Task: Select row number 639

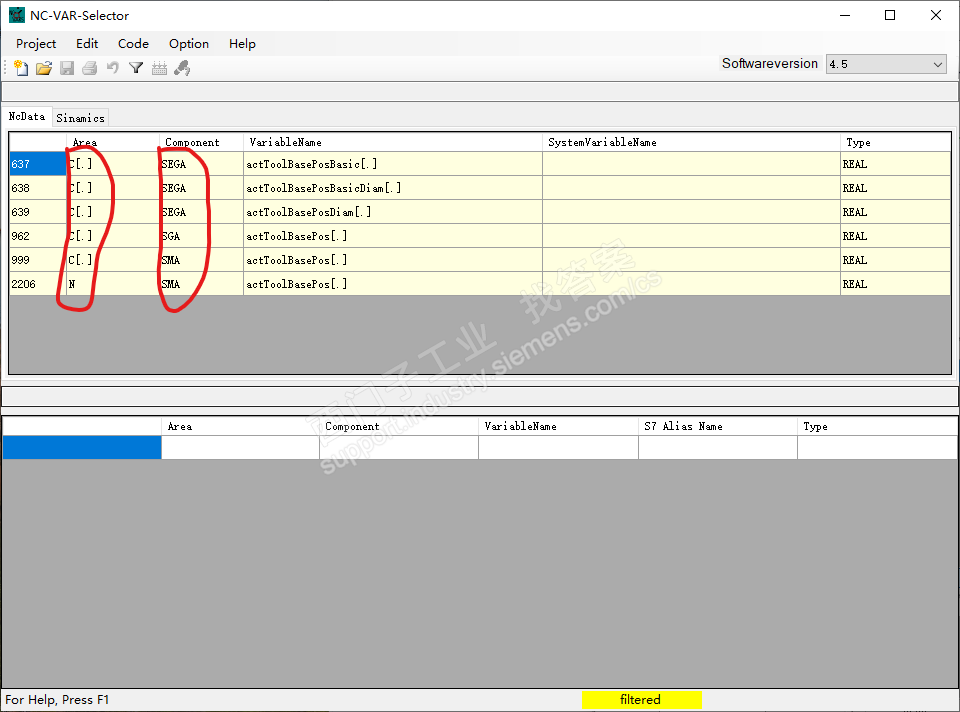Action: (38, 212)
